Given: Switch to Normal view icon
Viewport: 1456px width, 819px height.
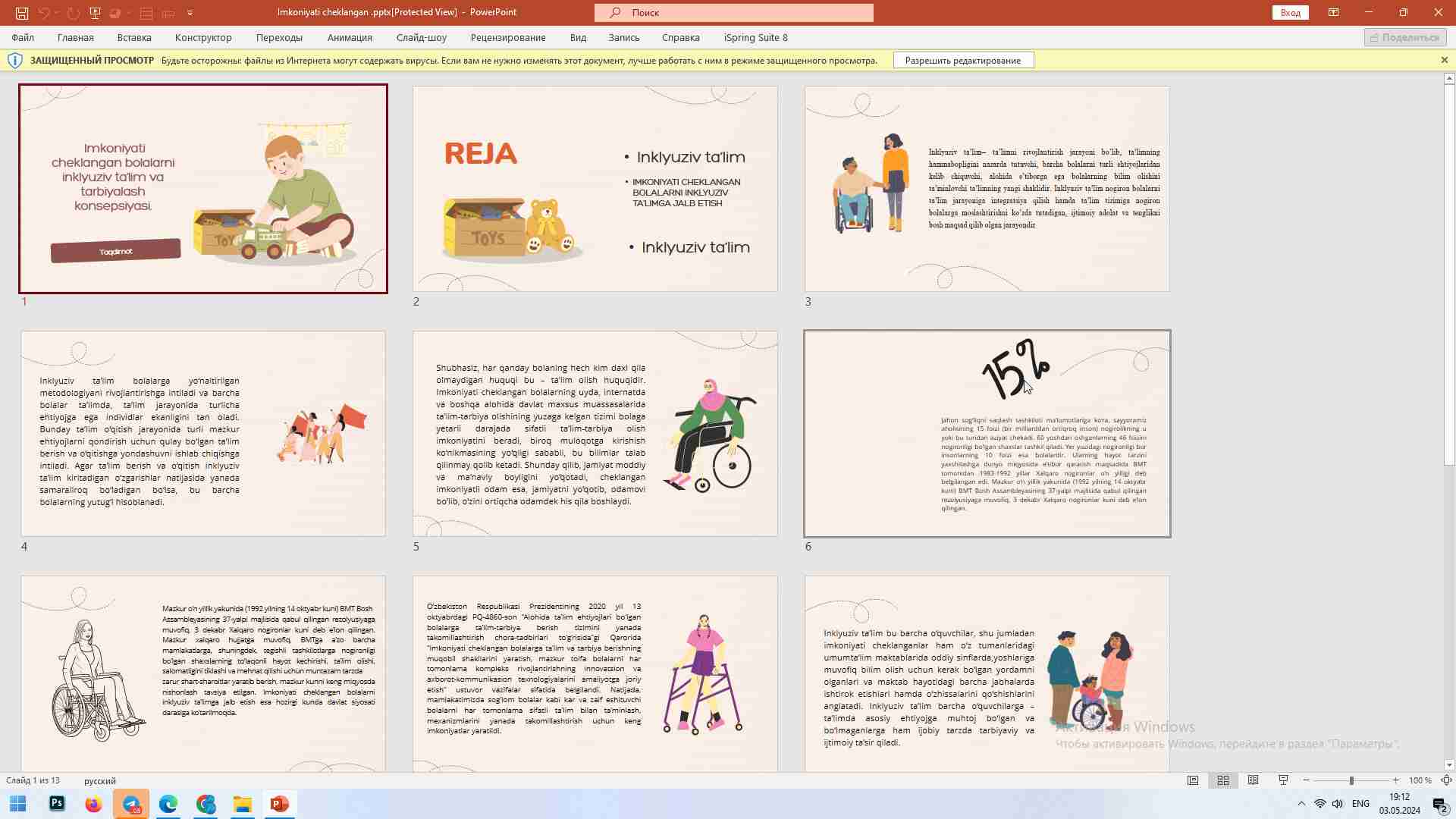Looking at the screenshot, I should click(1193, 780).
